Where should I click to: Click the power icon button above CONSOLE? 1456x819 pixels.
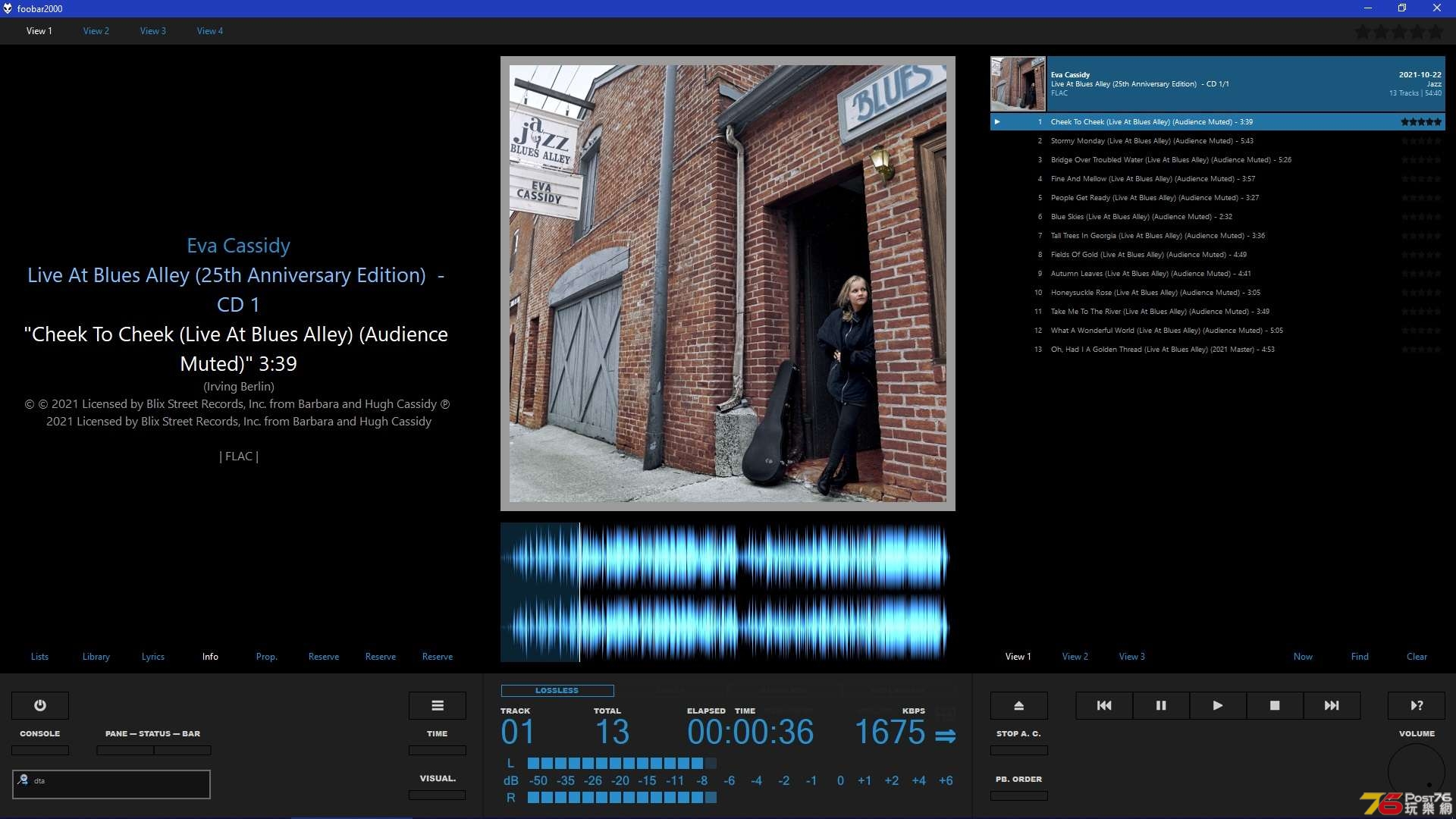40,705
